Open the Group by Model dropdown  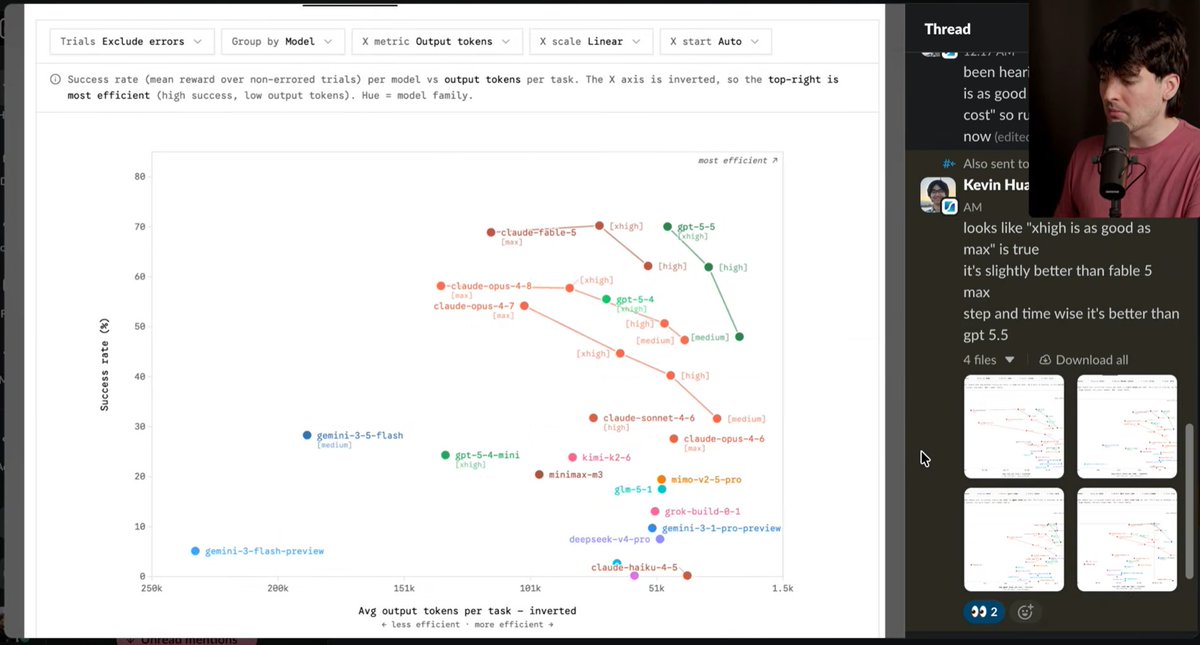click(283, 42)
